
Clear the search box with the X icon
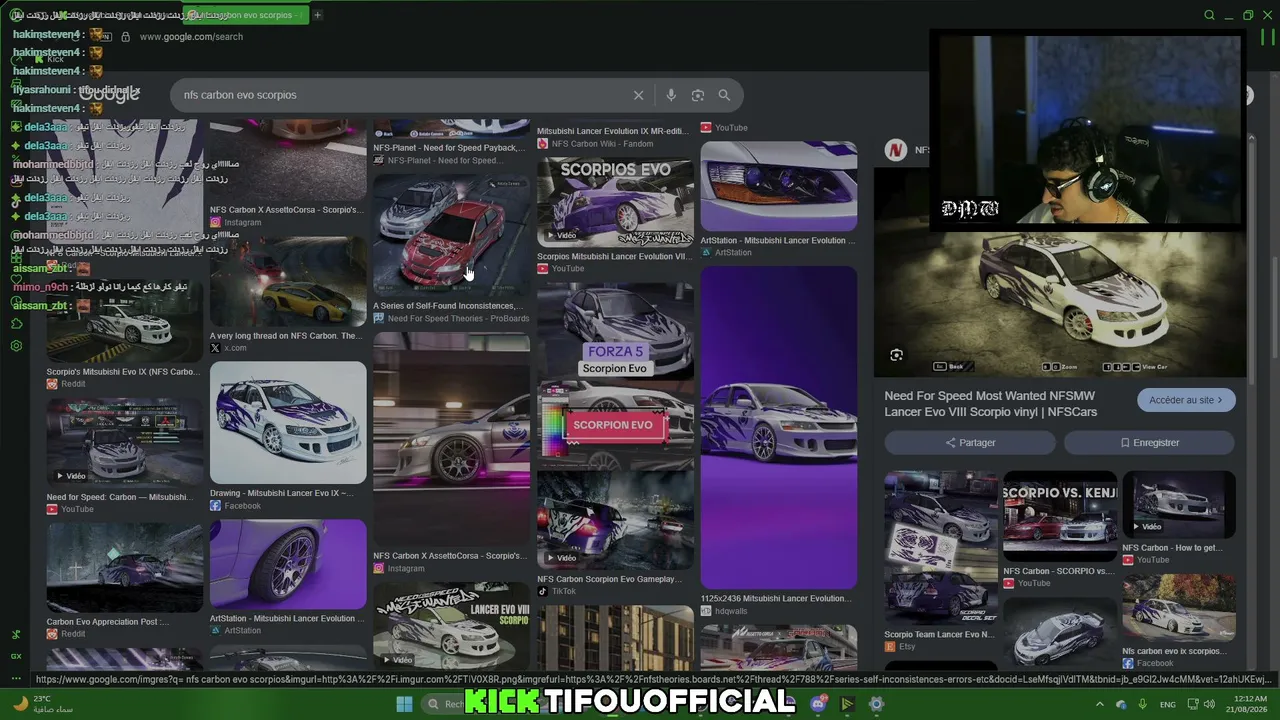638,95
